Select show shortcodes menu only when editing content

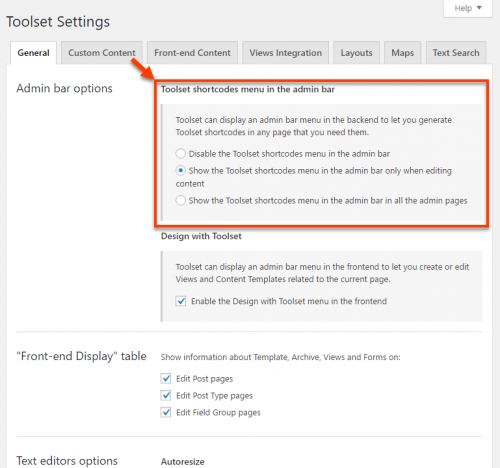(x=181, y=171)
